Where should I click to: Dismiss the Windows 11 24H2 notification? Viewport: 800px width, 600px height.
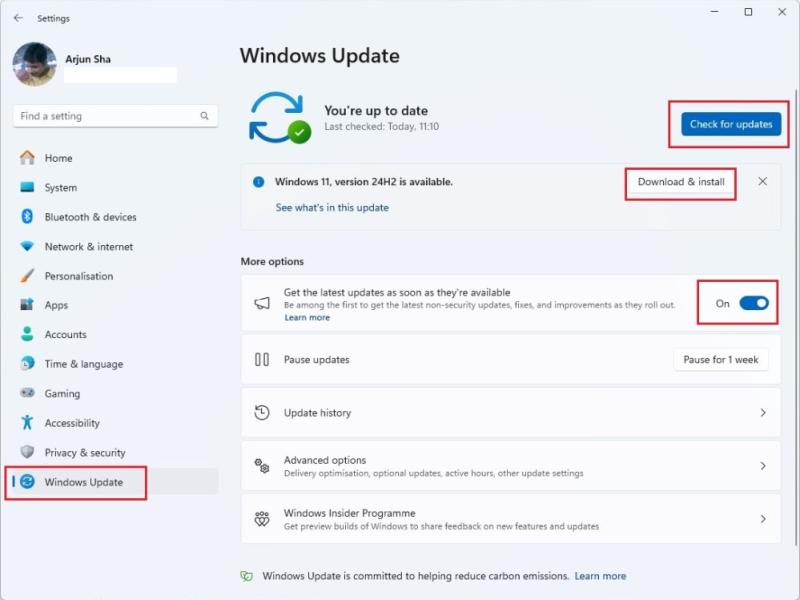point(763,183)
